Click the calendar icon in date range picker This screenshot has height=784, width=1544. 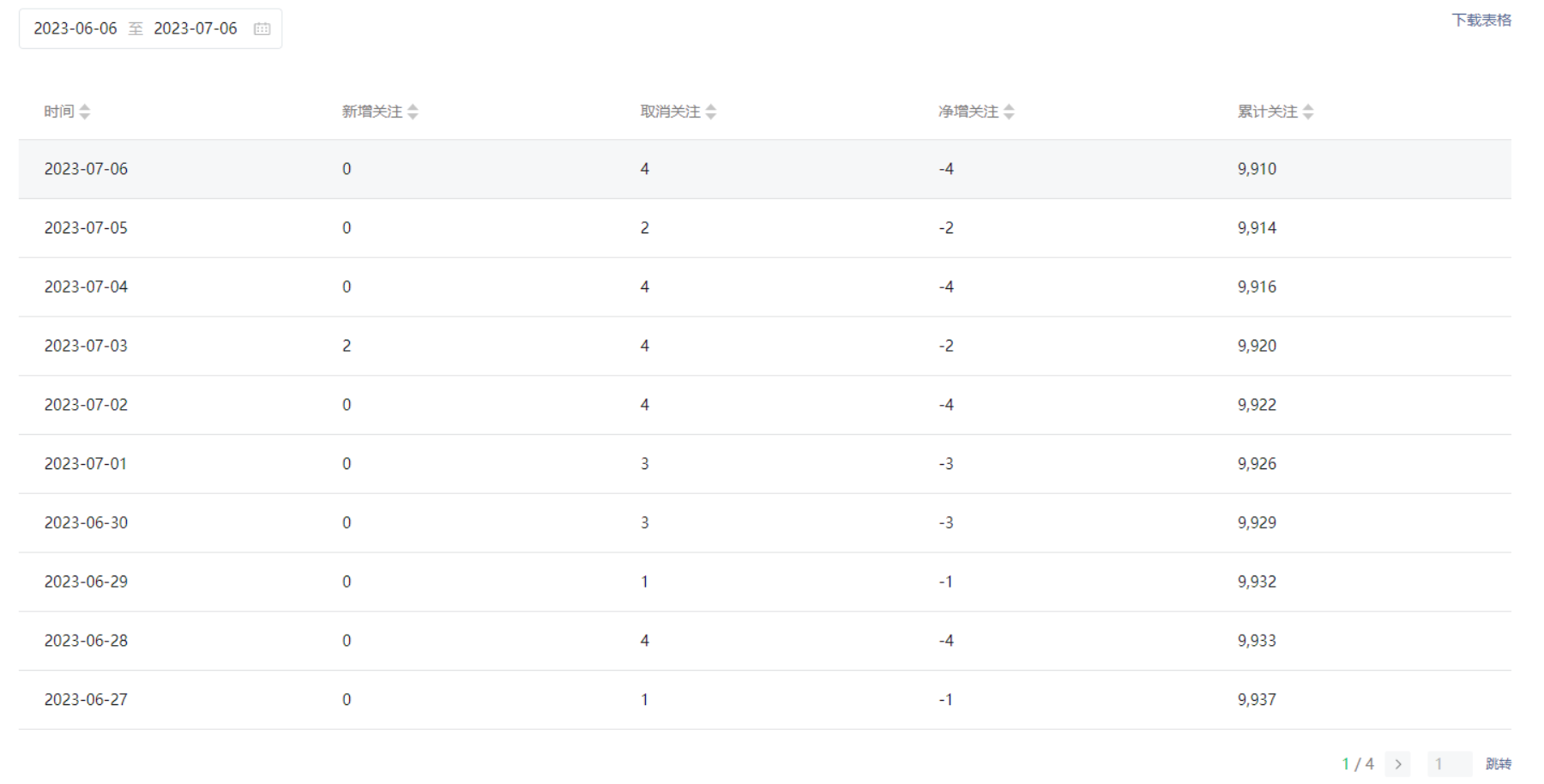click(262, 29)
